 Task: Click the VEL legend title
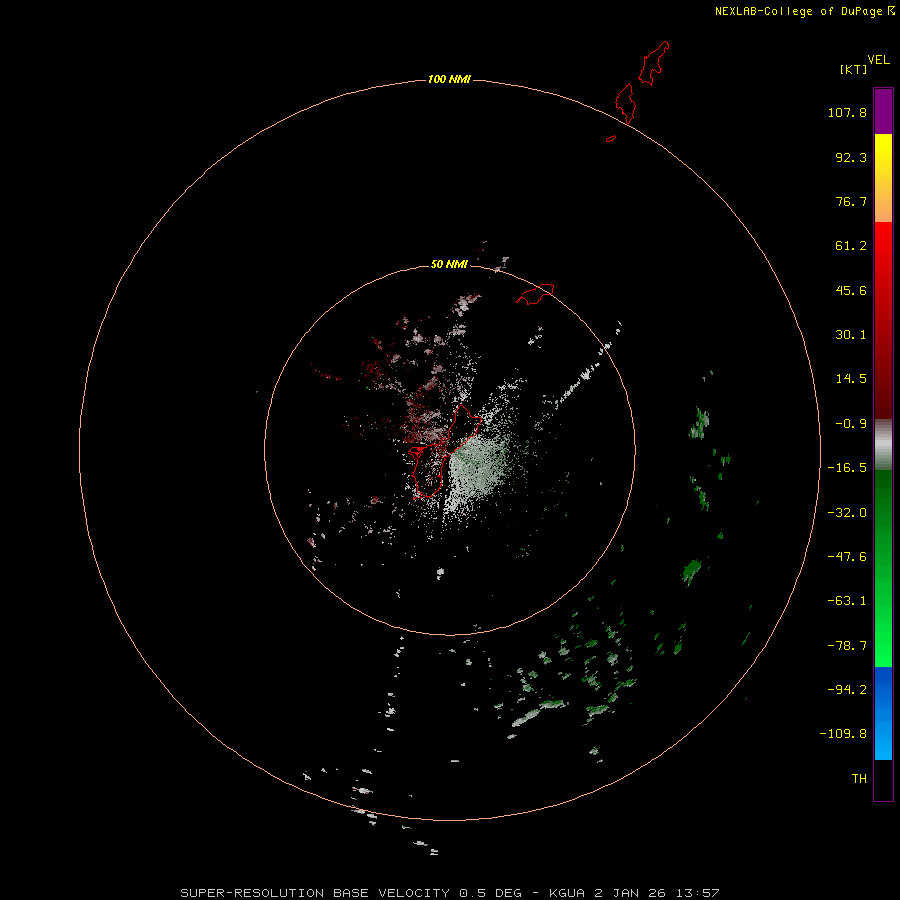click(x=878, y=60)
